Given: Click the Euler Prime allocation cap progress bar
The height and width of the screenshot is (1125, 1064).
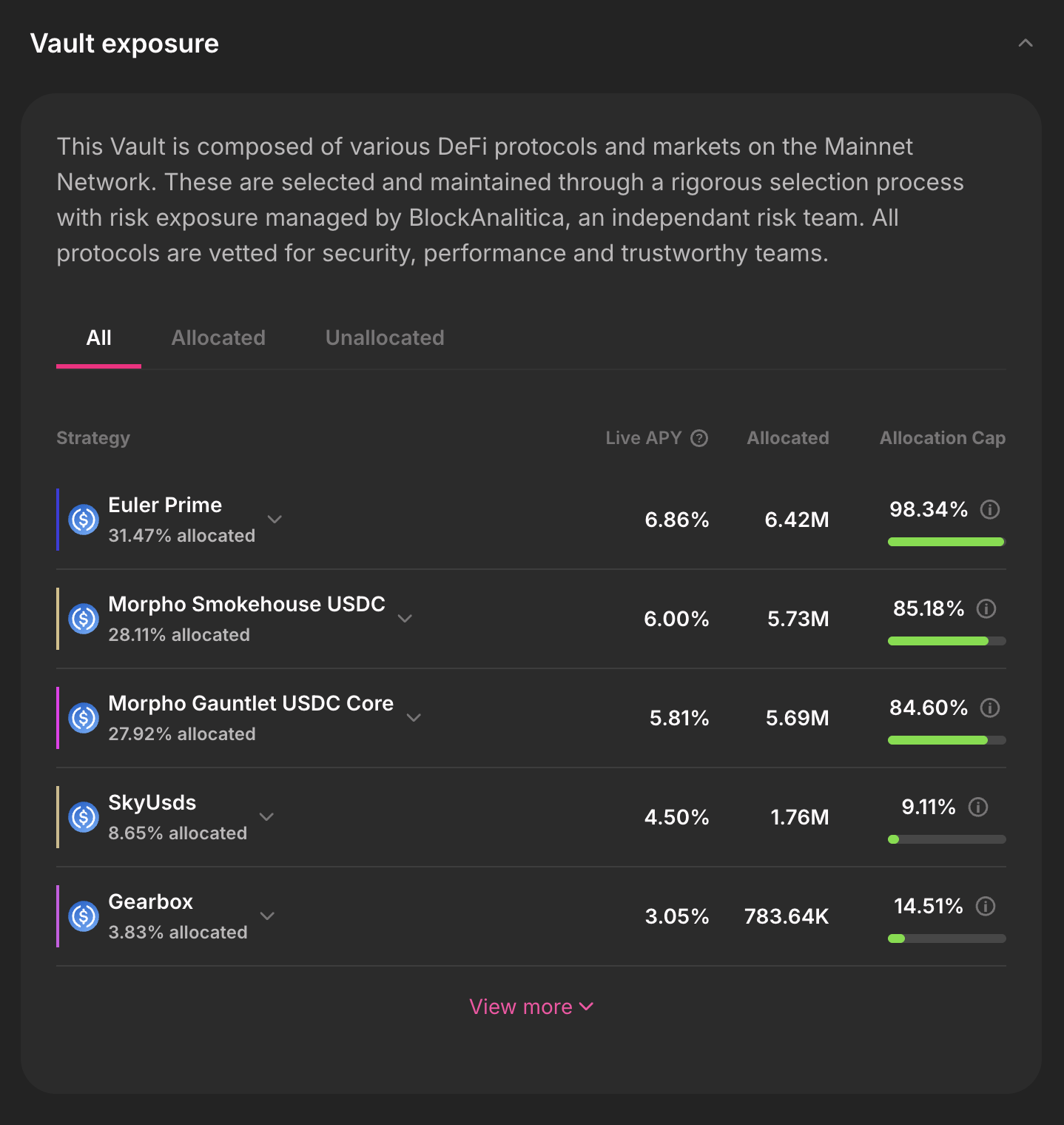Looking at the screenshot, I should (x=946, y=542).
